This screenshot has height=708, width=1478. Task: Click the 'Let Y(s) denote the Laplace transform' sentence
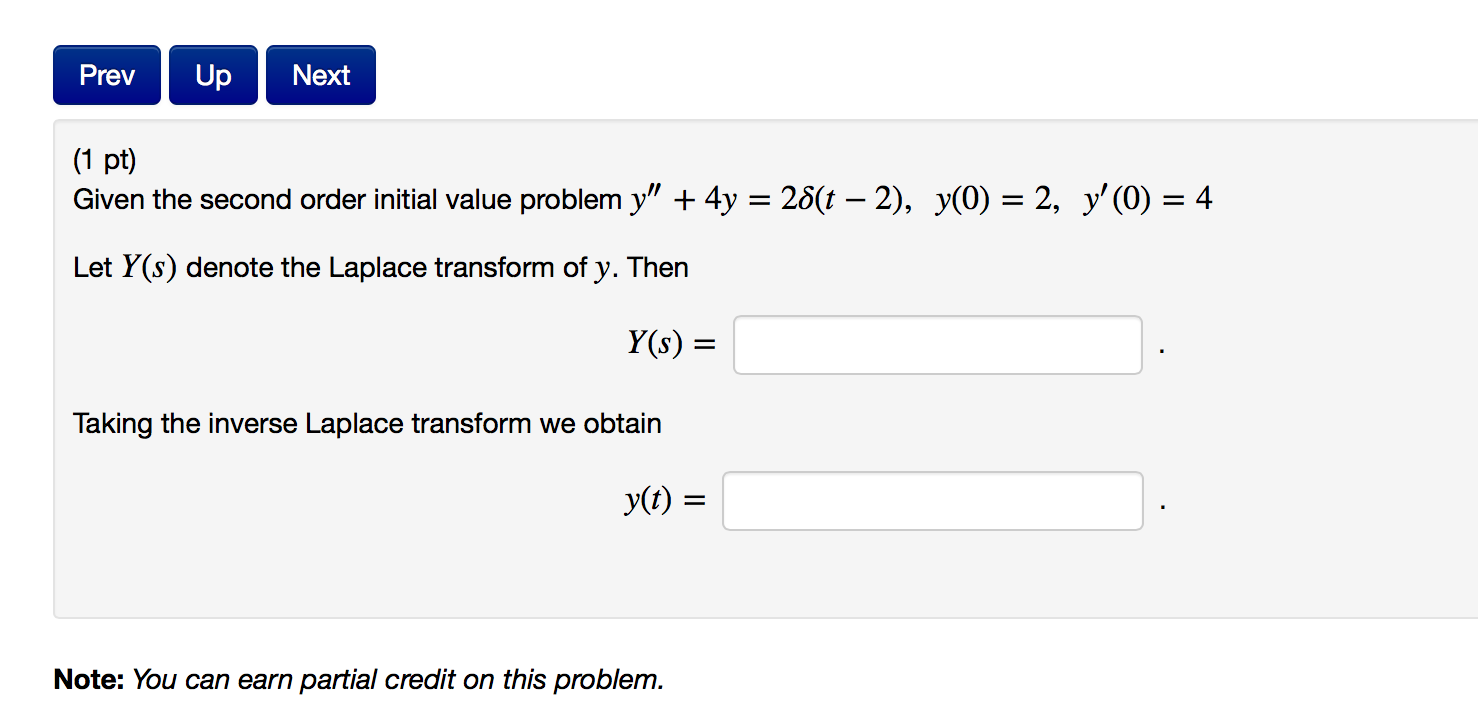(x=380, y=268)
